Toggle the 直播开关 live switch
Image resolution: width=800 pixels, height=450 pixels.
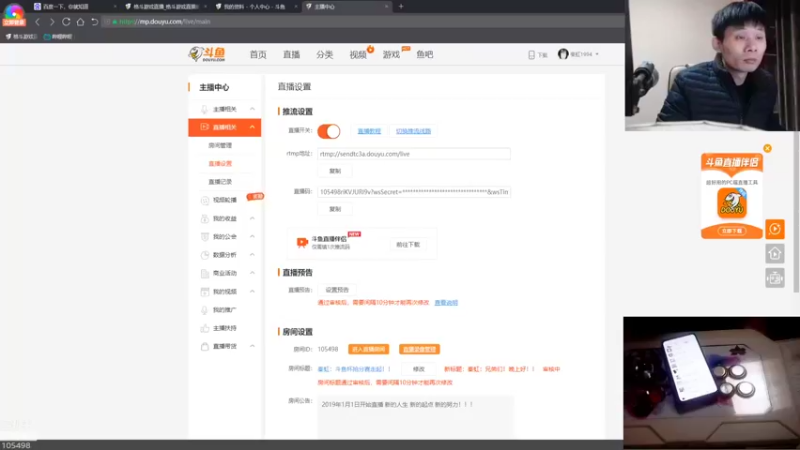pyautogui.click(x=329, y=131)
